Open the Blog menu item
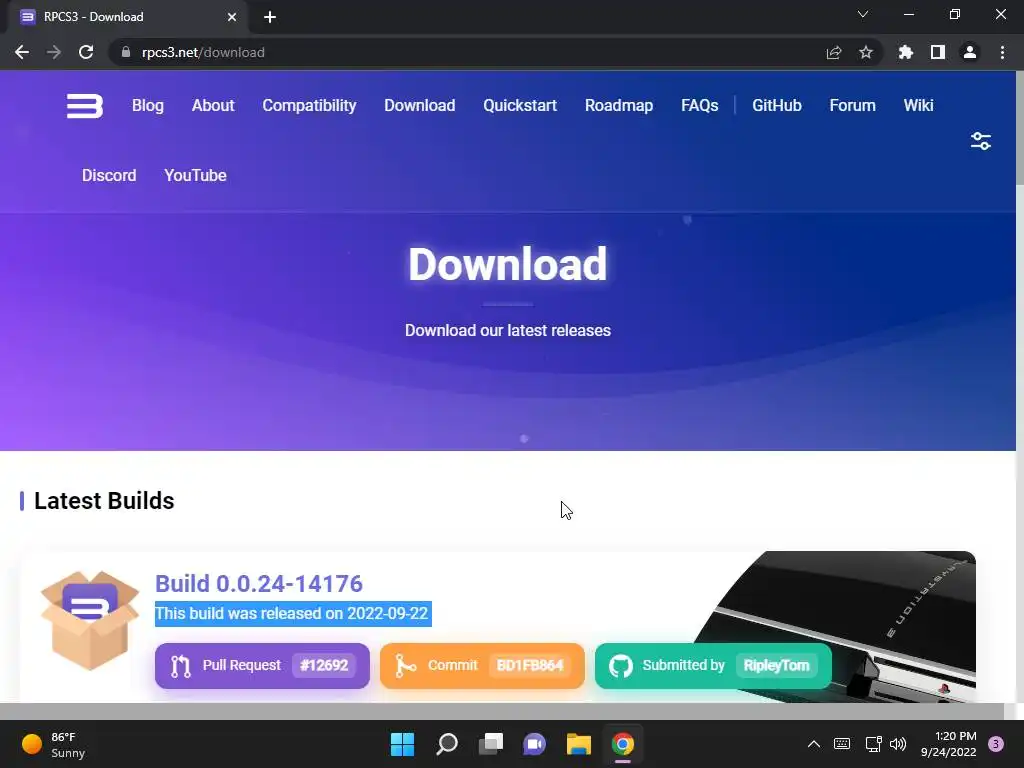The width and height of the screenshot is (1024, 768). pos(148,105)
